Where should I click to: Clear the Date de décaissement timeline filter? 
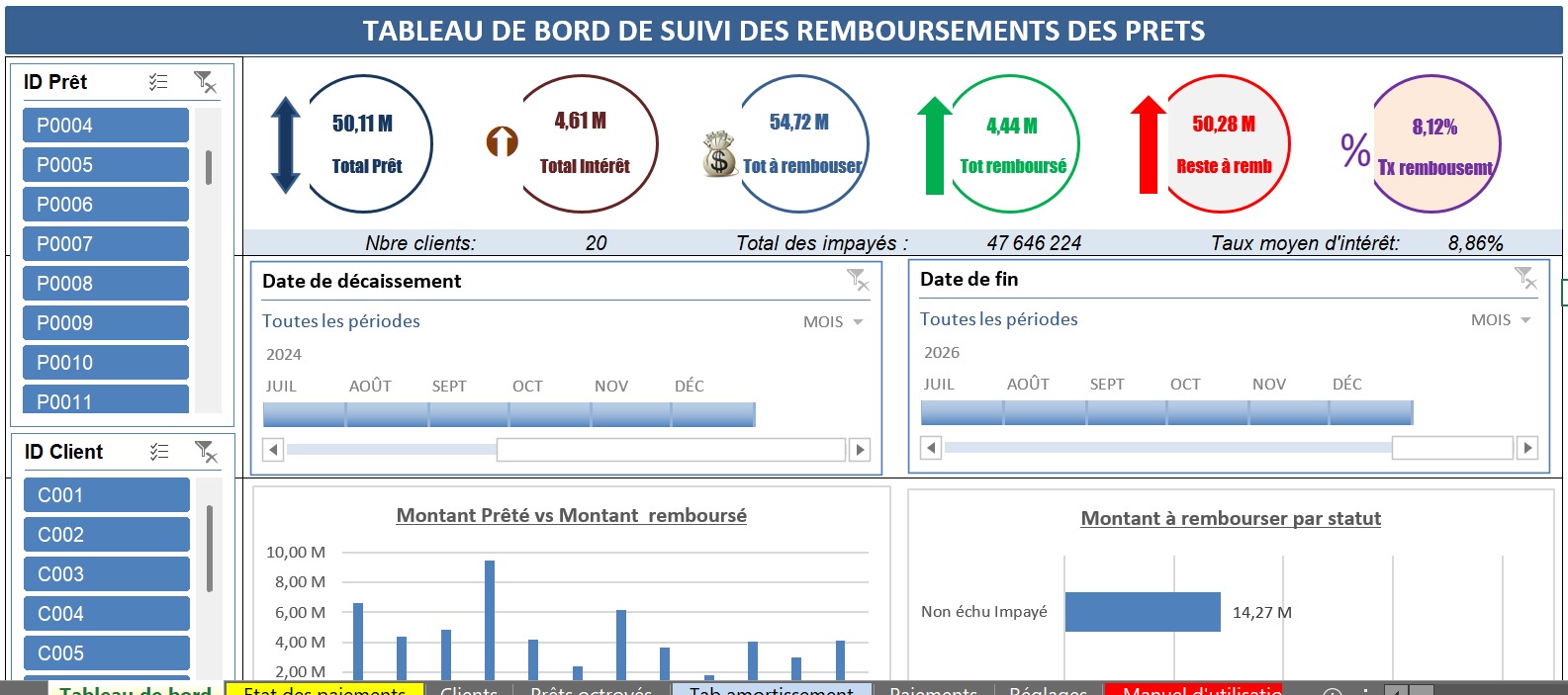[x=858, y=281]
